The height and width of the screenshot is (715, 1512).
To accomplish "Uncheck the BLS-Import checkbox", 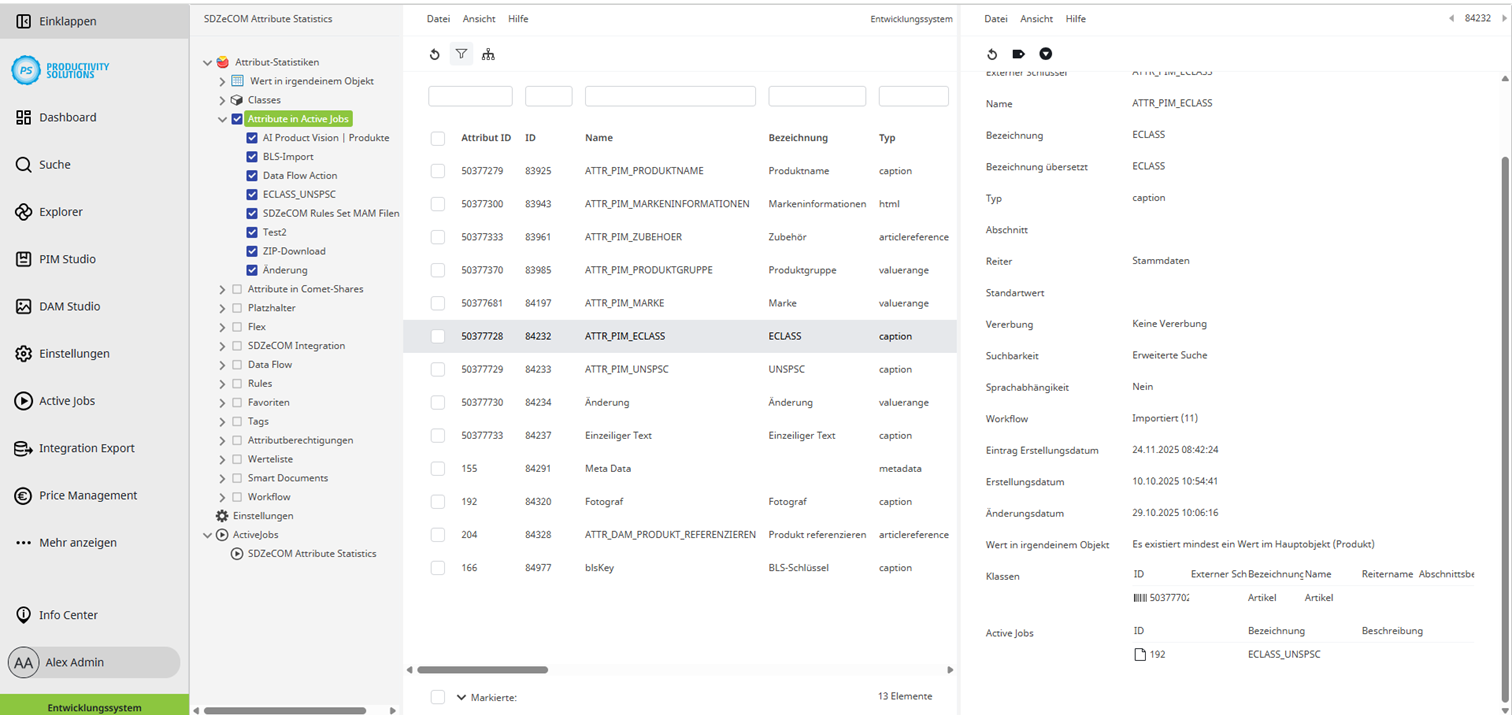I will [x=253, y=156].
